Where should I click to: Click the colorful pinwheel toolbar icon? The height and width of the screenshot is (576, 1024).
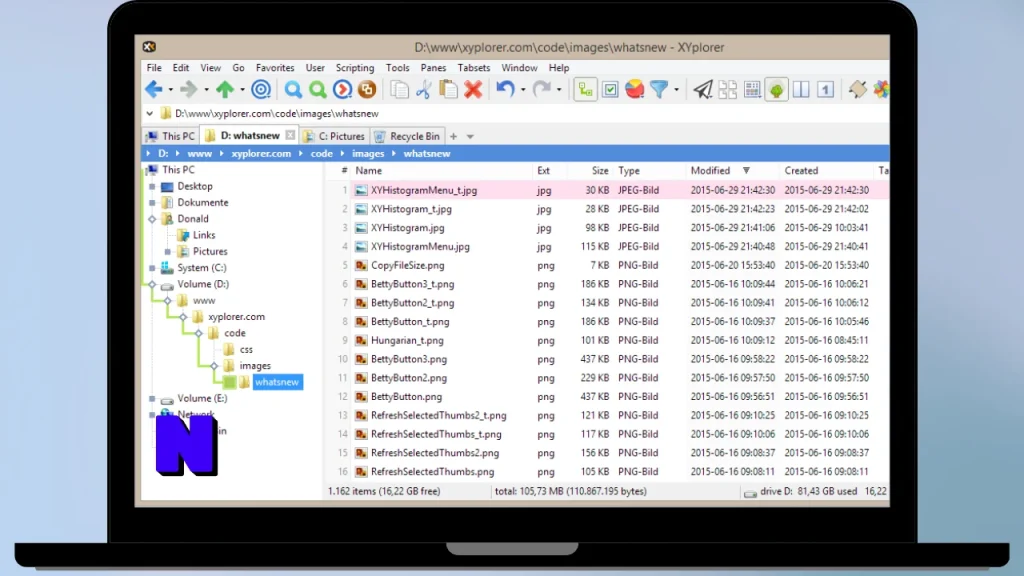pyautogui.click(x=881, y=89)
